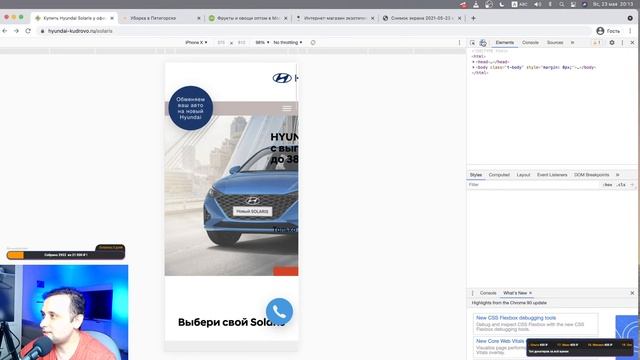Open the New CSS Flexbox debugging tools link
The height and width of the screenshot is (360, 640).
tap(516, 318)
